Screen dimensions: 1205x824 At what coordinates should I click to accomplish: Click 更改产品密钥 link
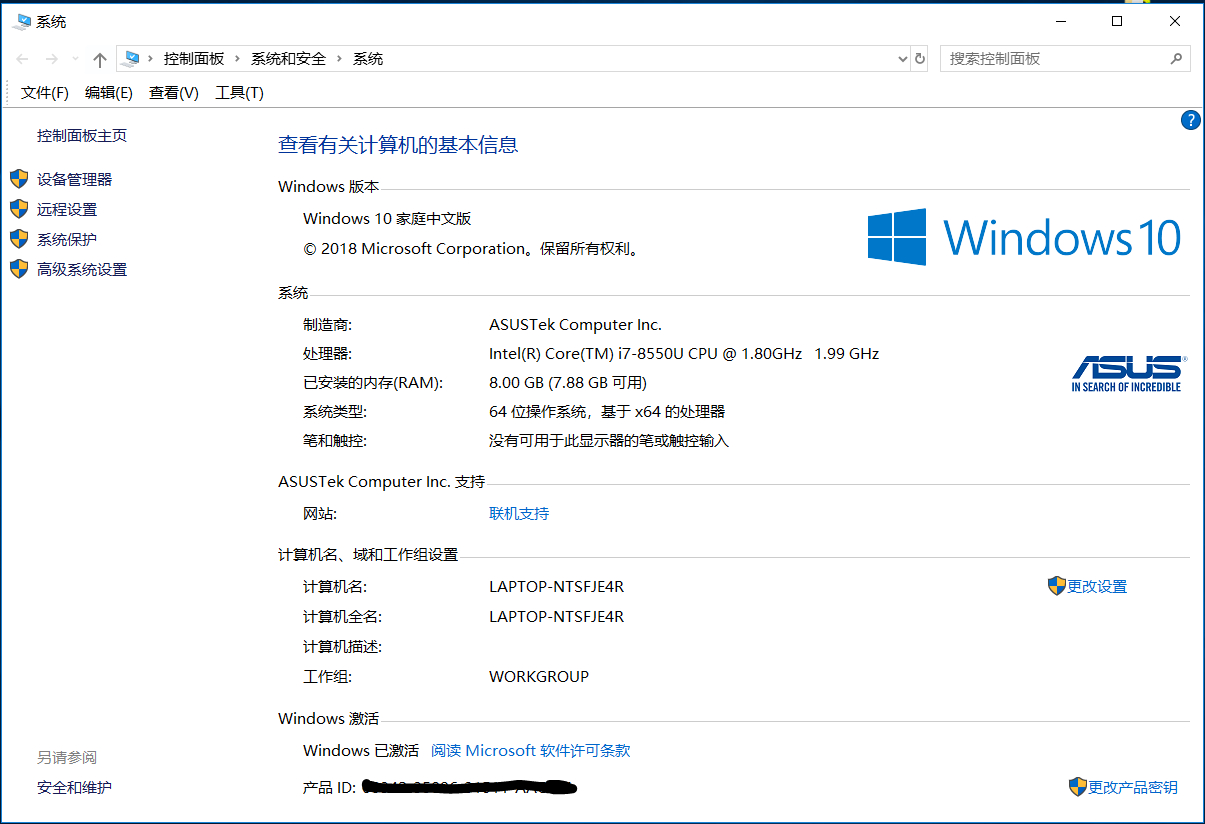pyautogui.click(x=1133, y=788)
